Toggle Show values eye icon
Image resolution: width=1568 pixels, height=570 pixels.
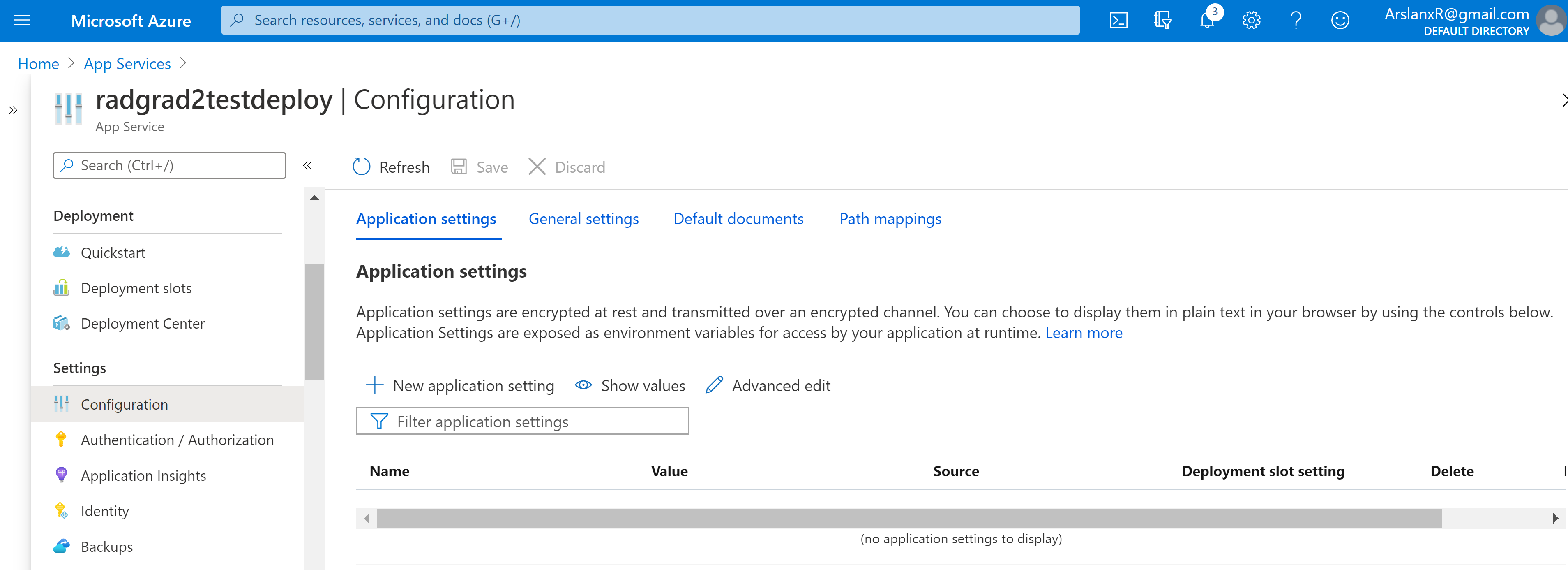click(x=583, y=385)
